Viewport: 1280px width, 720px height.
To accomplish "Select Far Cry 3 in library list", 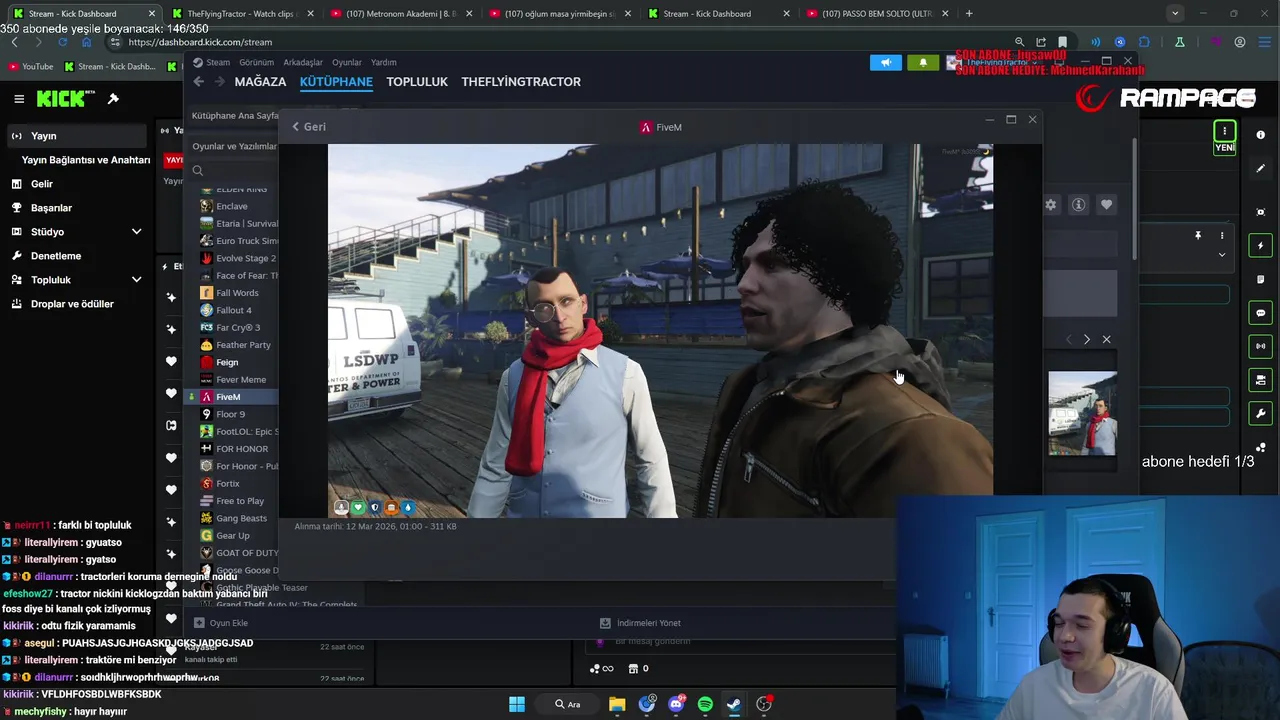I will click(x=238, y=327).
